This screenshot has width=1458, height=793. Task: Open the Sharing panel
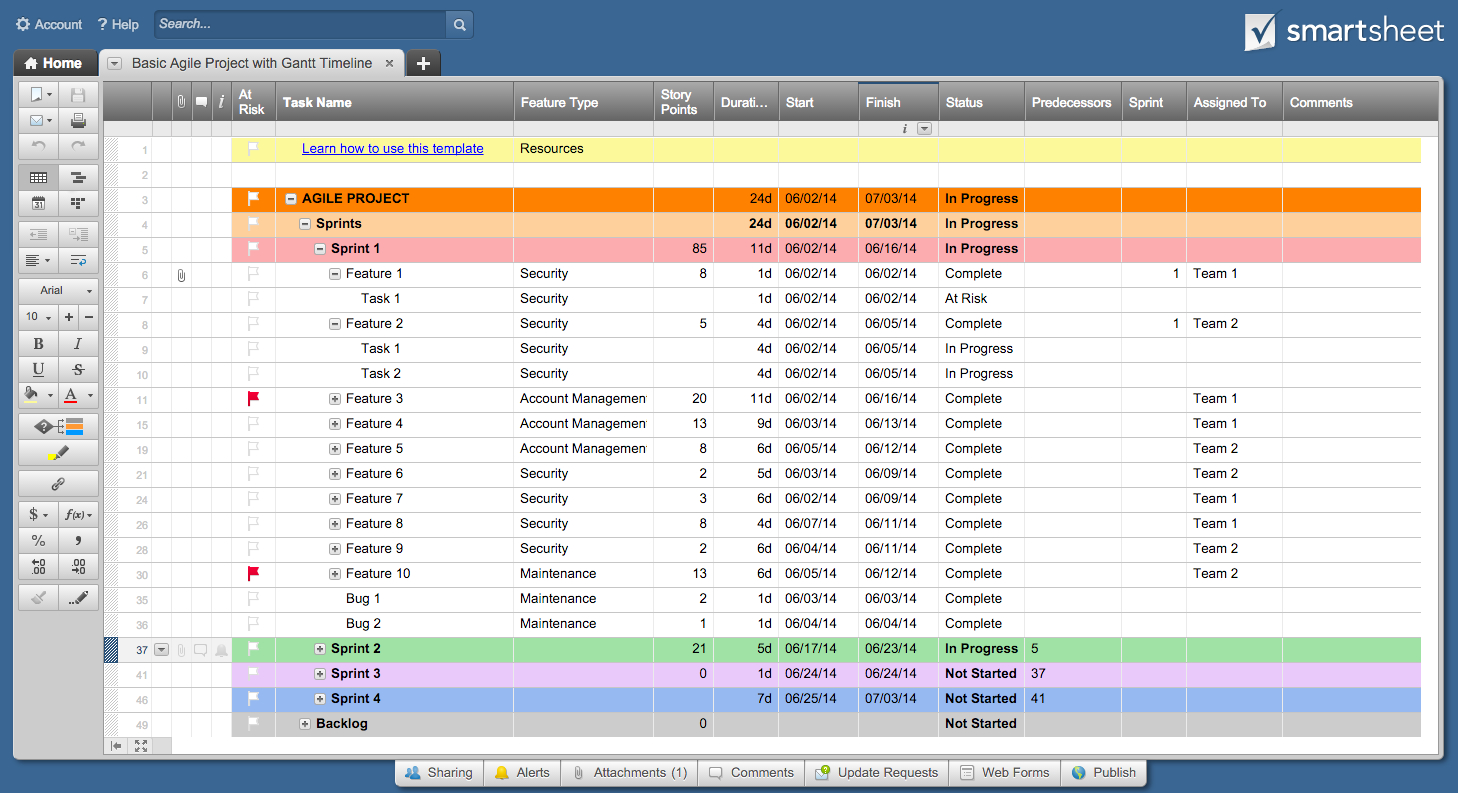click(x=438, y=772)
